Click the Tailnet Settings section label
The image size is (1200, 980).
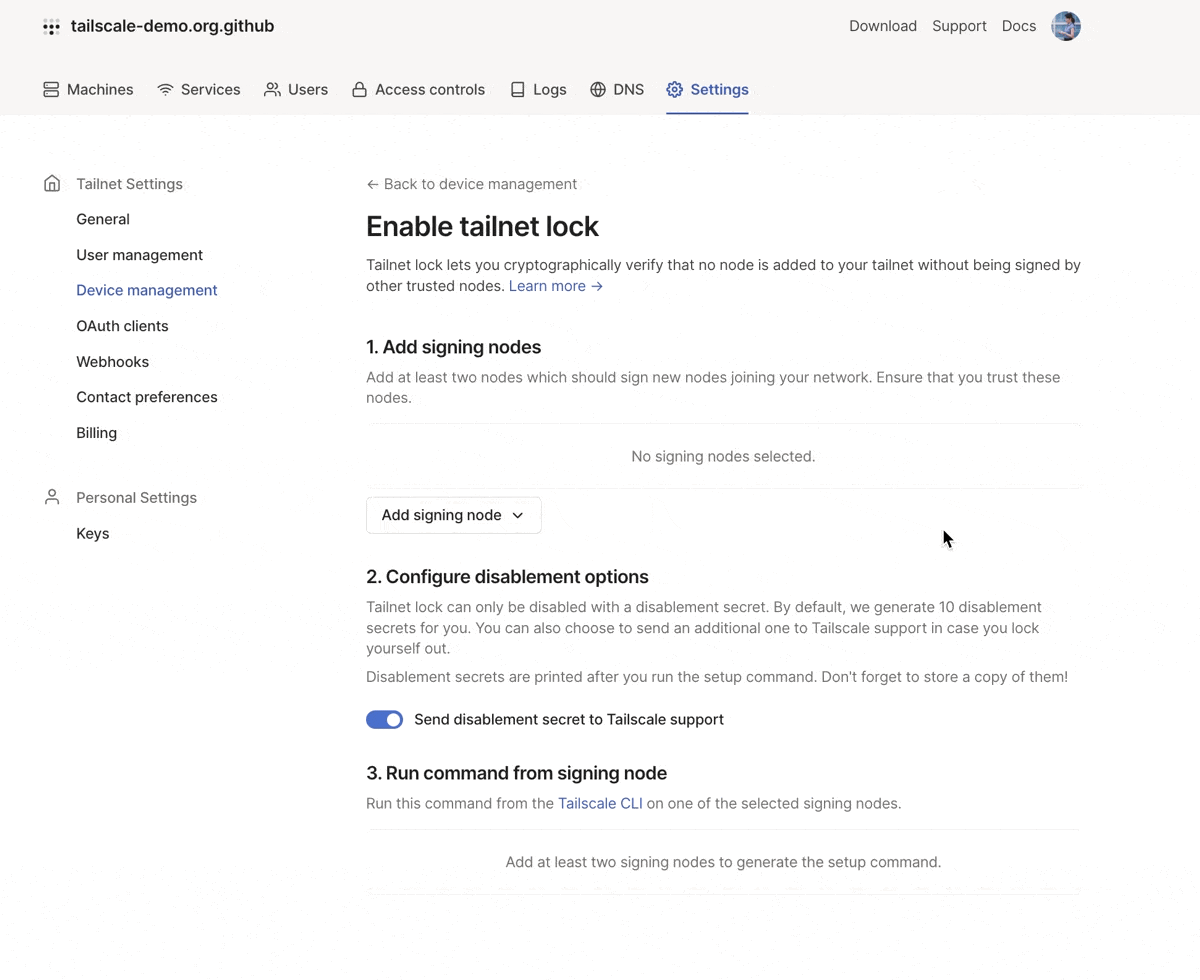click(129, 184)
